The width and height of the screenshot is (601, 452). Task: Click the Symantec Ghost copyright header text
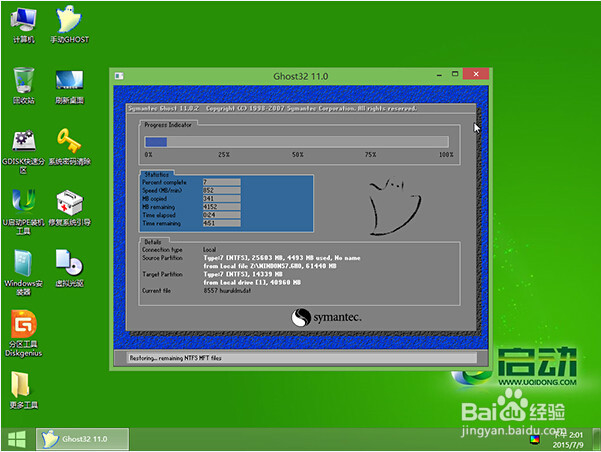[272, 108]
